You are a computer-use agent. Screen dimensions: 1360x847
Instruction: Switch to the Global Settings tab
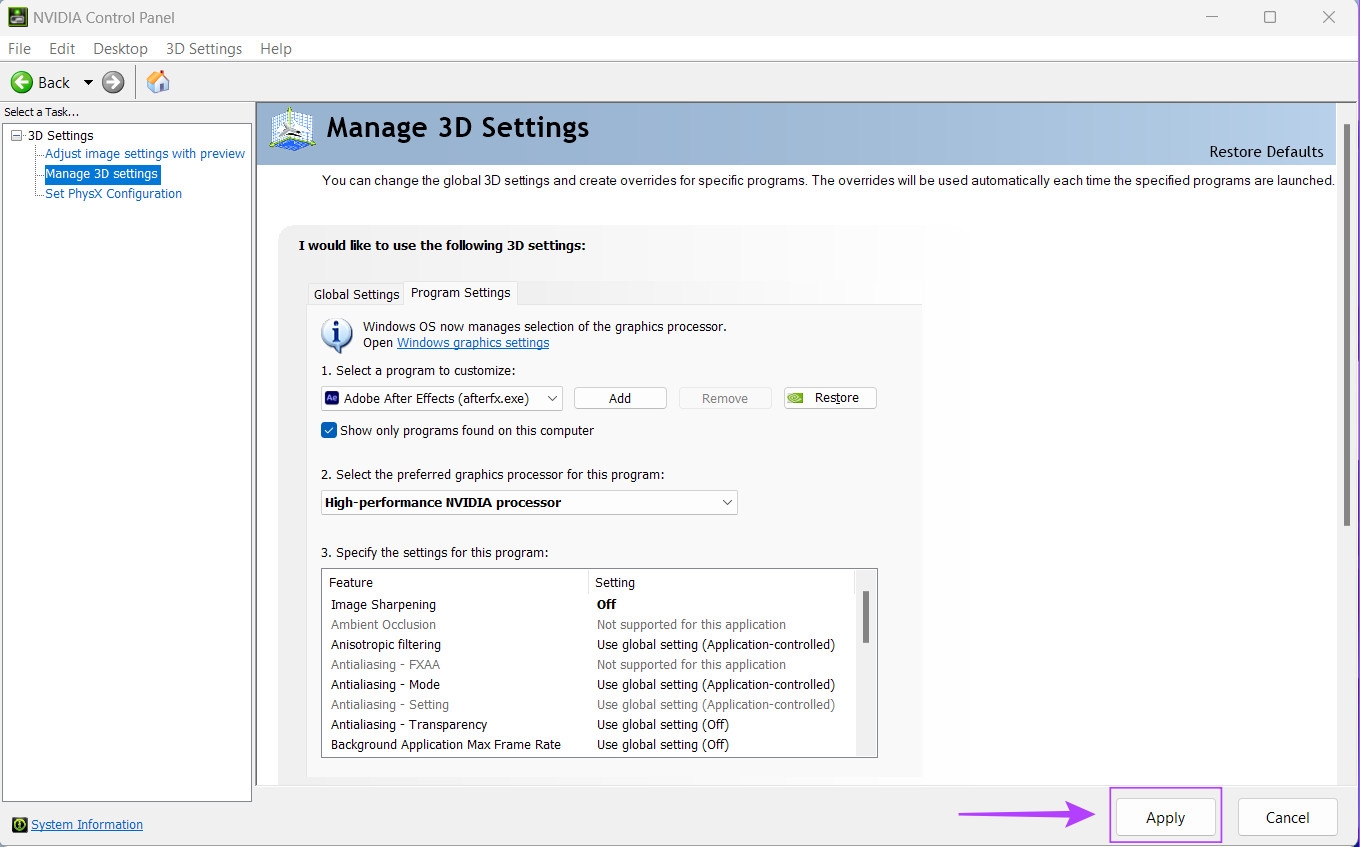coord(356,294)
